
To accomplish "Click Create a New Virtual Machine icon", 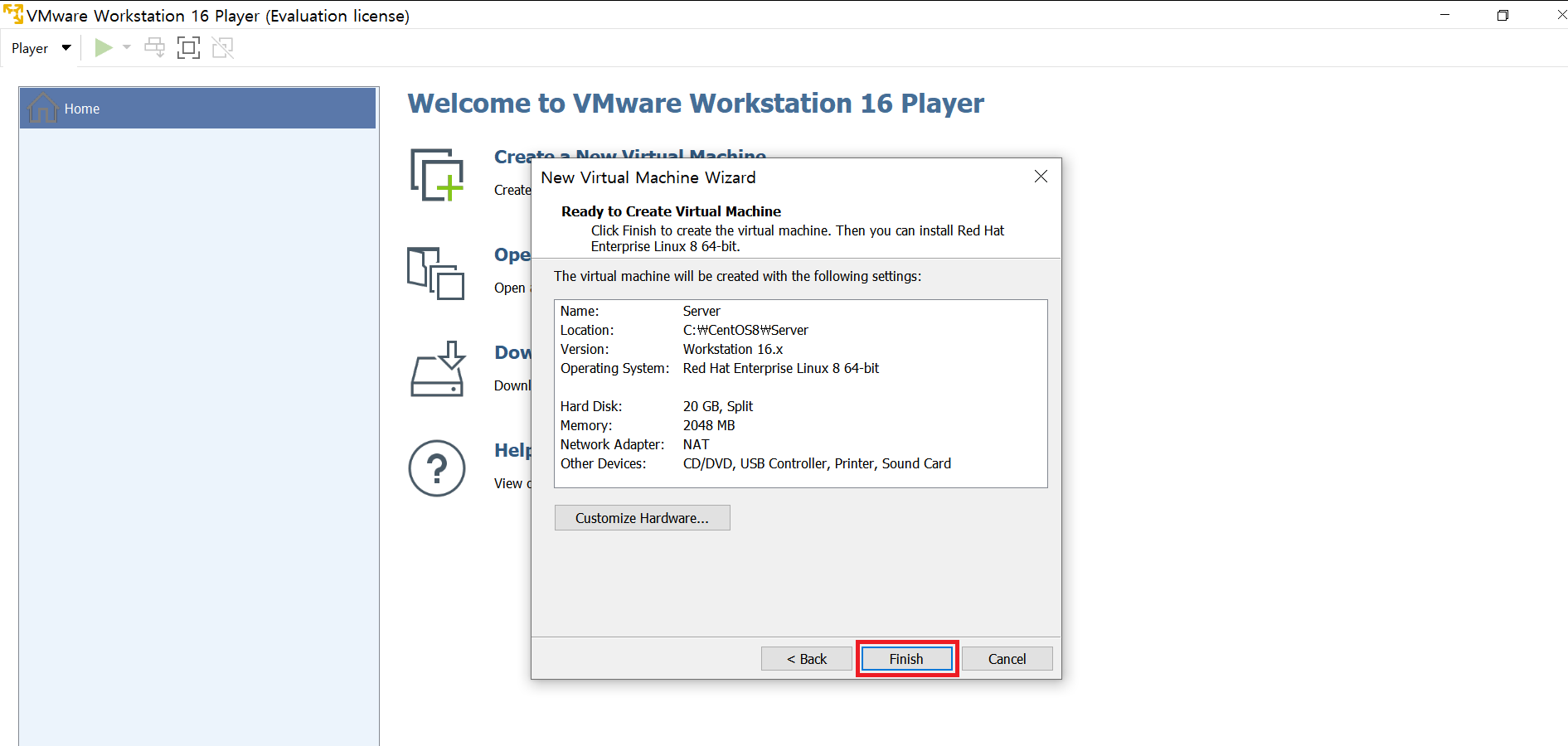I will coord(437,175).
